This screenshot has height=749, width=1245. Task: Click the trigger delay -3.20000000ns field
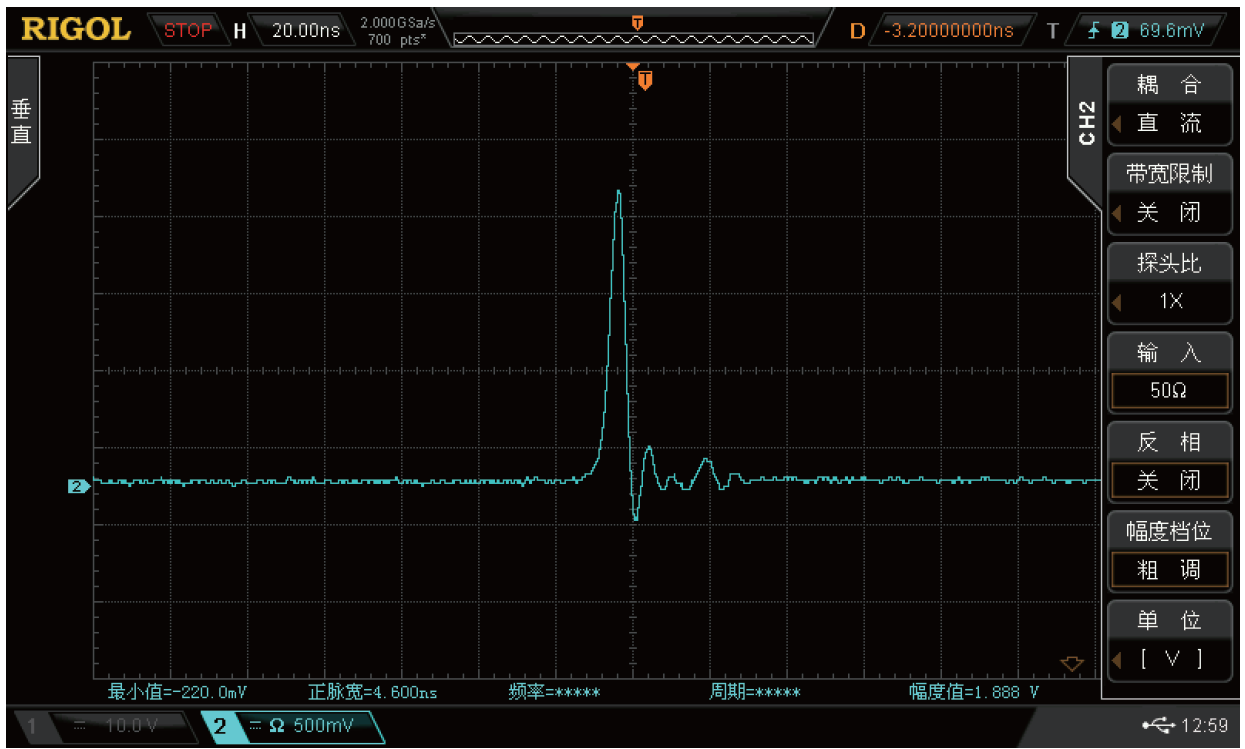point(945,30)
